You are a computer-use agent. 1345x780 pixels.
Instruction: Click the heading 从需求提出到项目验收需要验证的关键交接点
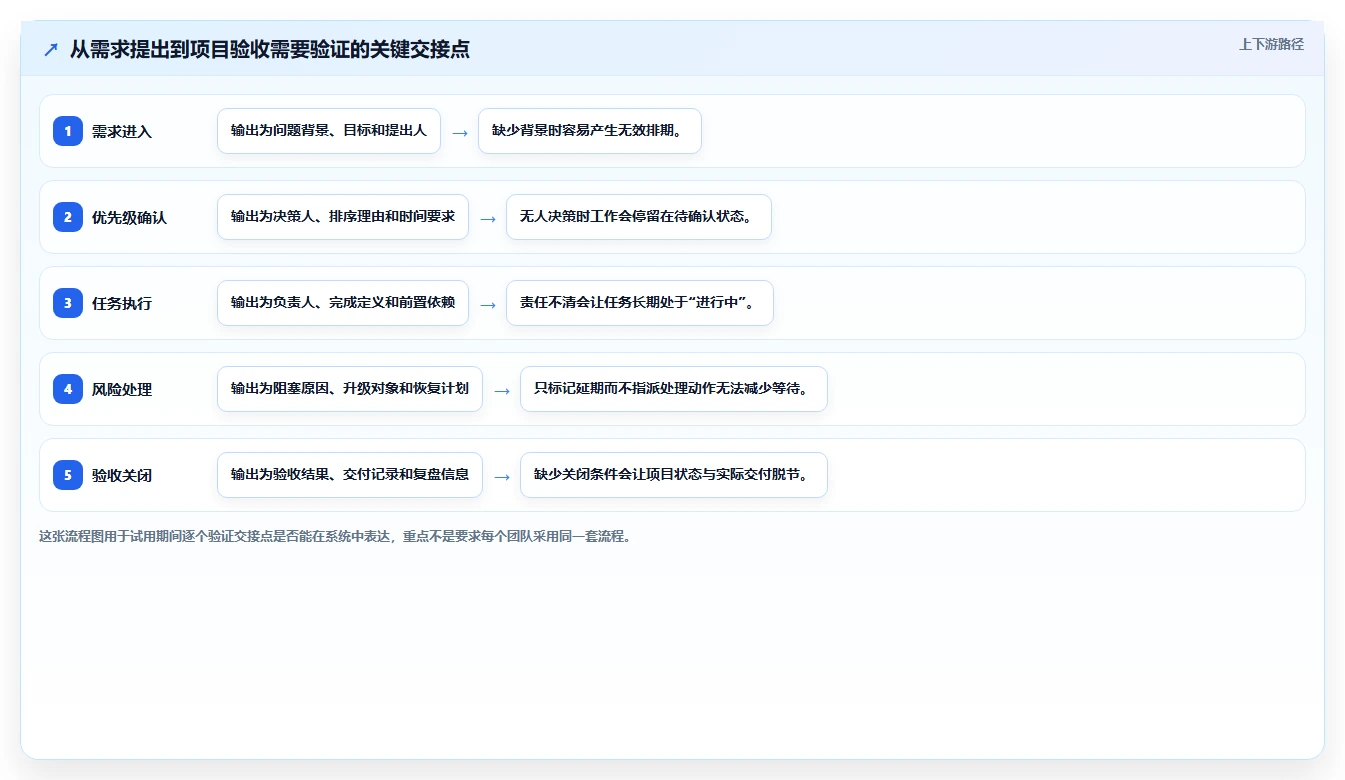point(270,50)
